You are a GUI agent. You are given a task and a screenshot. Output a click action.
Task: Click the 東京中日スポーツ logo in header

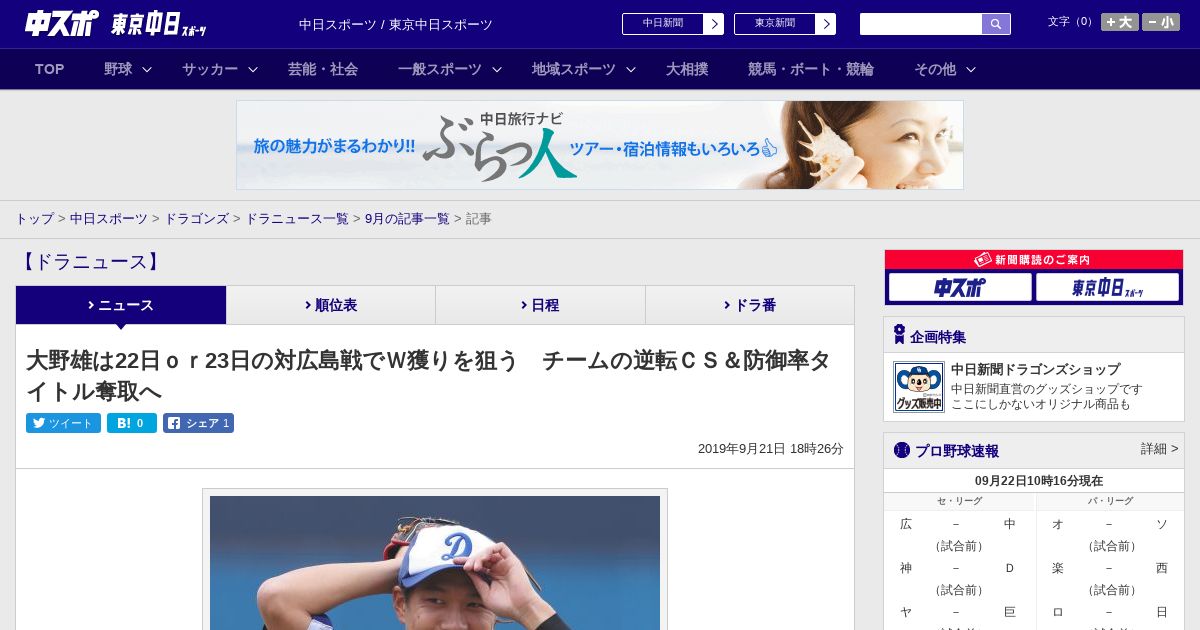click(x=159, y=24)
